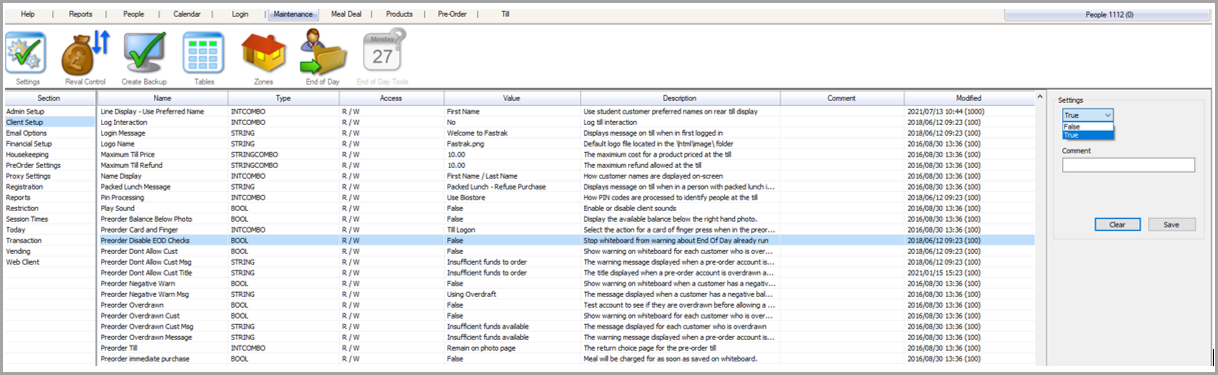Select the Registration section
This screenshot has height=375, width=1218.
coord(49,187)
